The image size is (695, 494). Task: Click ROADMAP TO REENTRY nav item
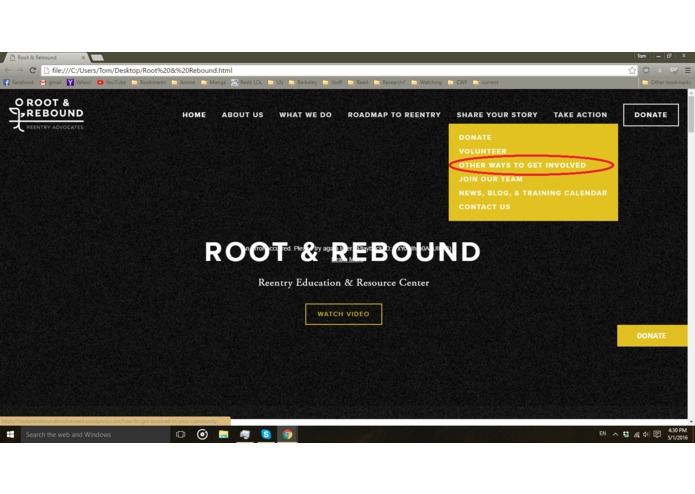pos(394,115)
